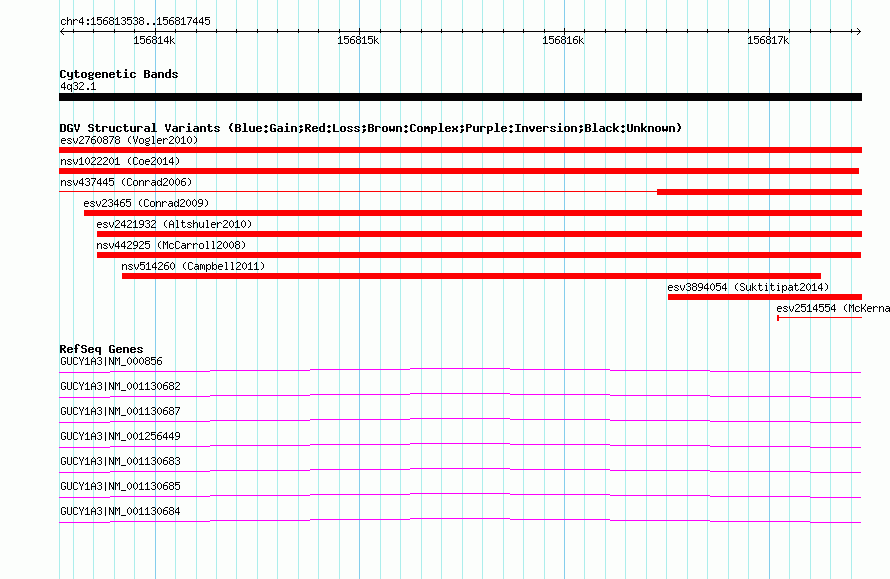Select the magenta intron line under NM_001130685

pos(460,494)
